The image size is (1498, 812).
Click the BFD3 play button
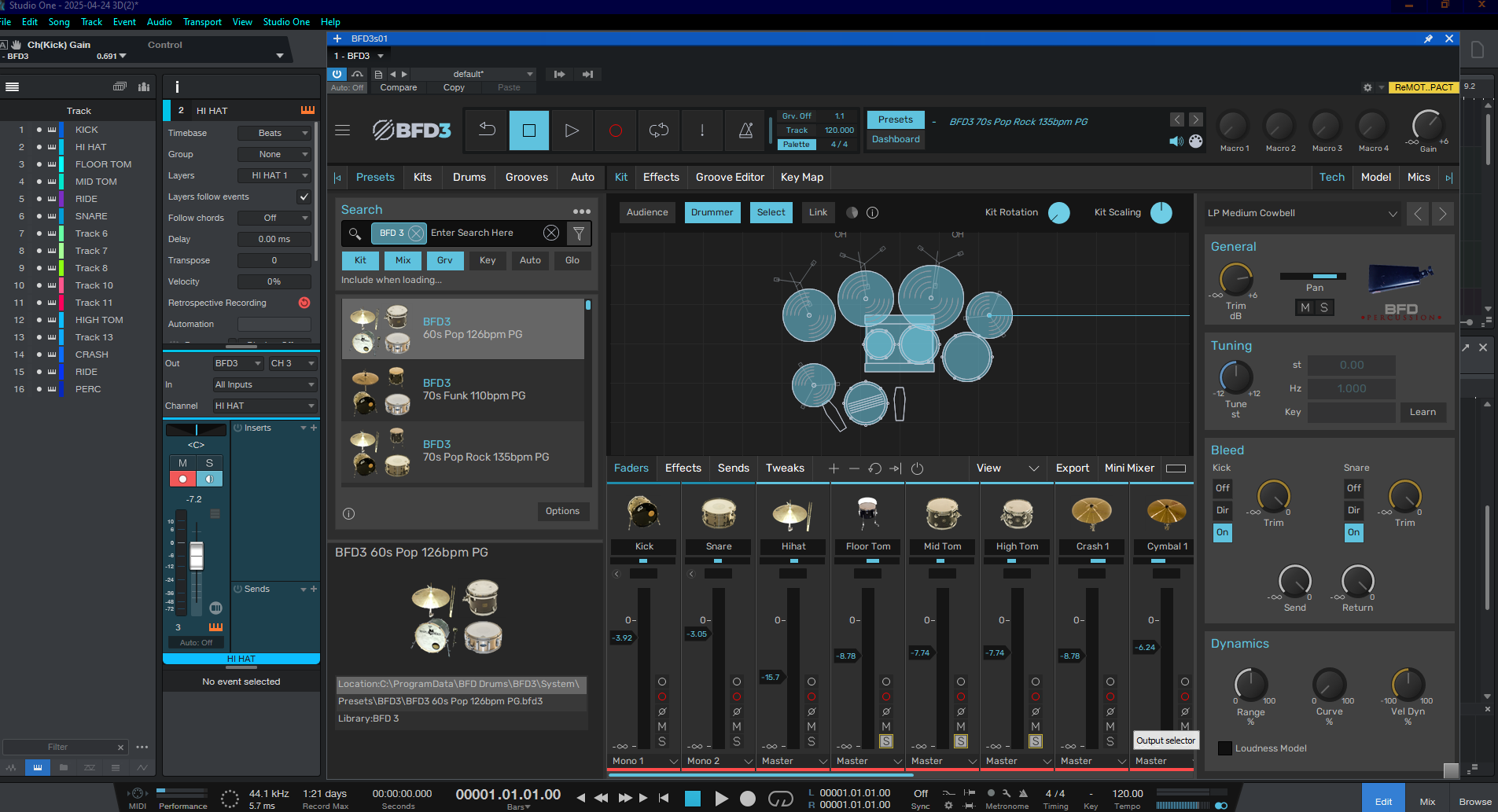572,130
